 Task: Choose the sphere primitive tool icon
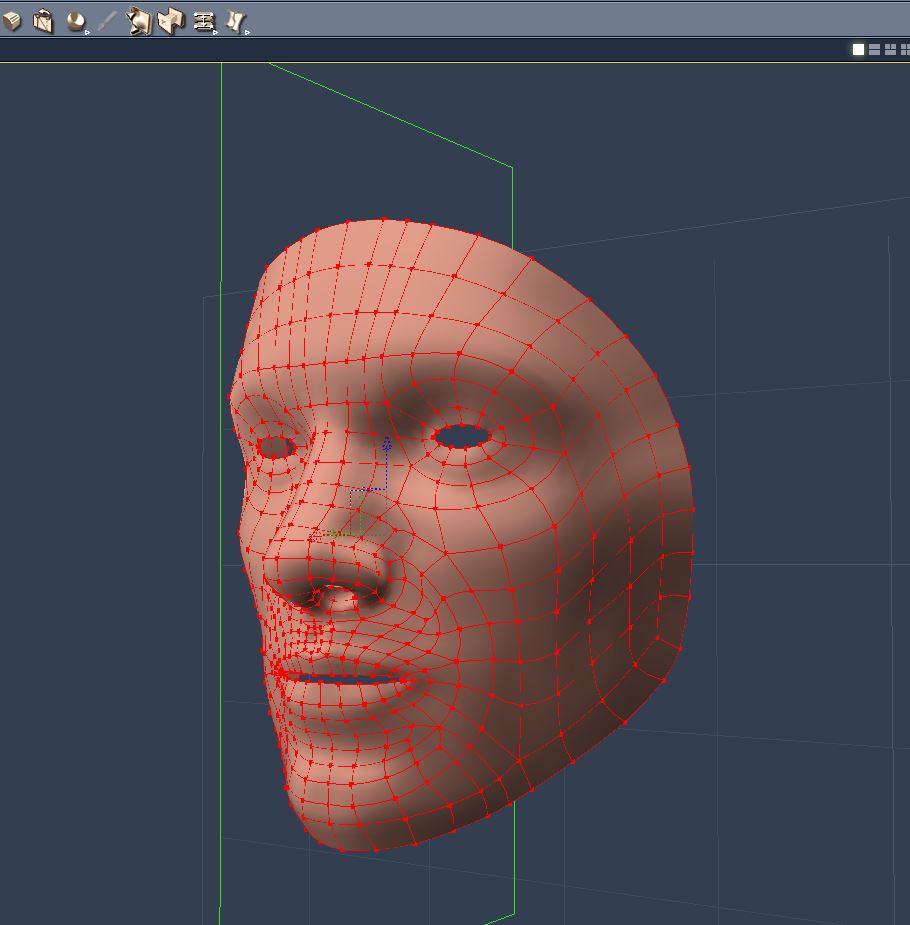point(75,21)
